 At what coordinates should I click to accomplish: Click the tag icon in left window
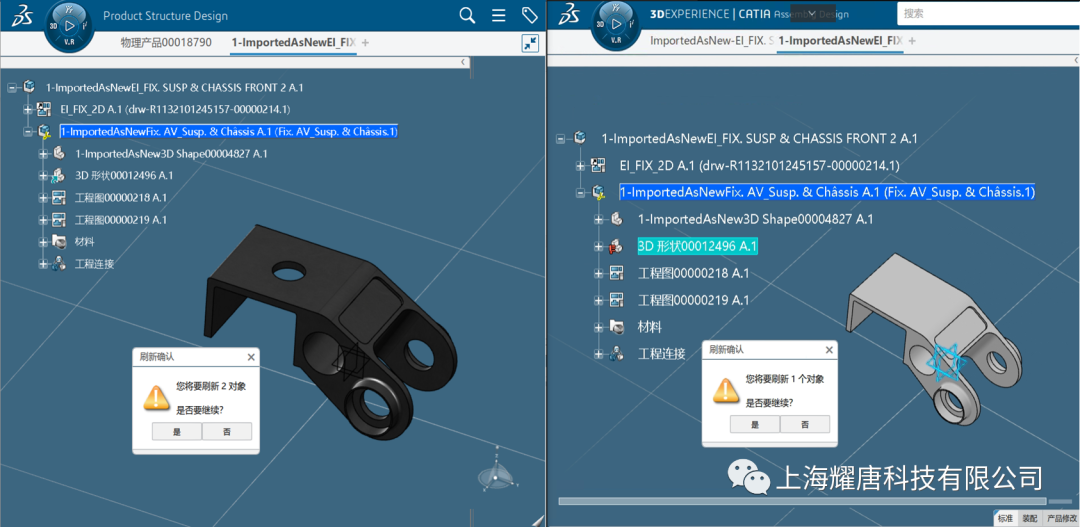pos(529,15)
